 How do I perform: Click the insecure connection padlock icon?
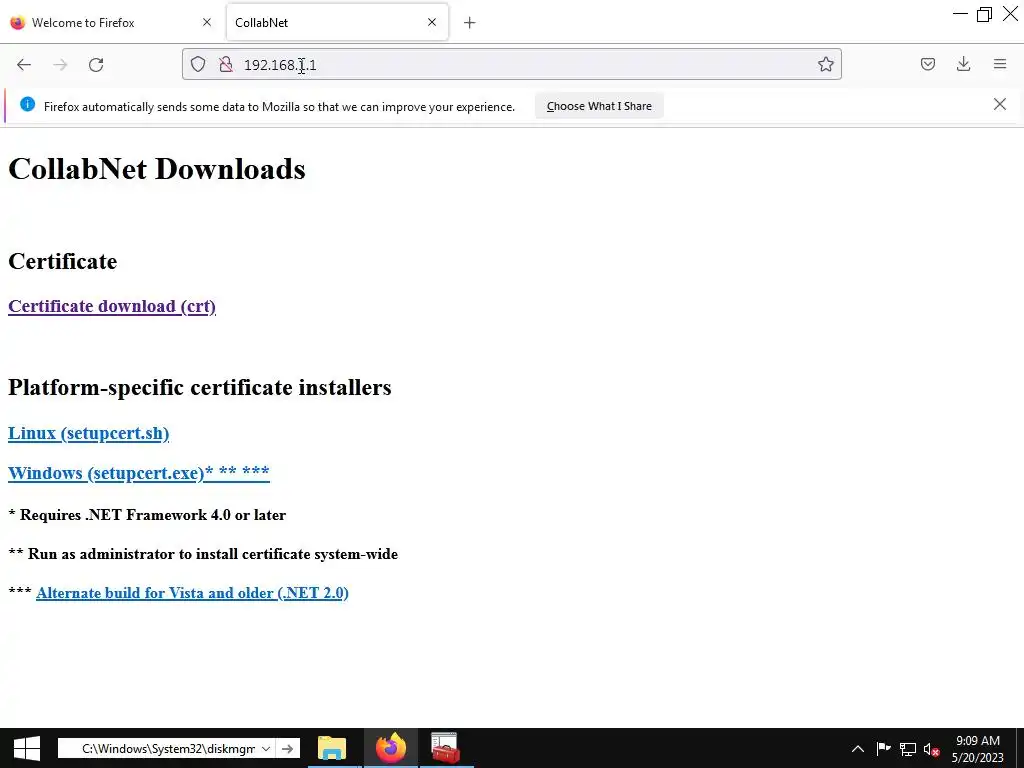pyautogui.click(x=226, y=64)
